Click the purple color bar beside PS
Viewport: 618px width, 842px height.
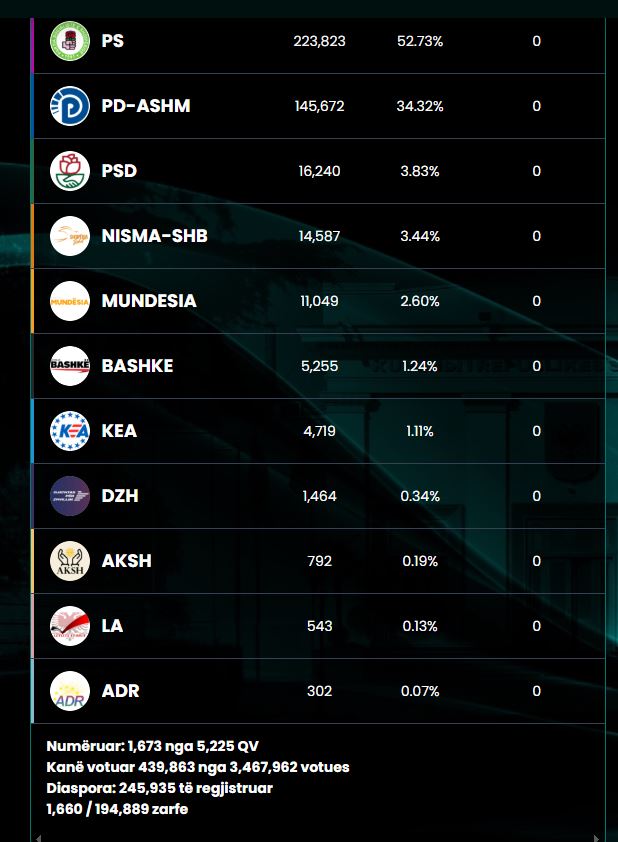point(33,41)
